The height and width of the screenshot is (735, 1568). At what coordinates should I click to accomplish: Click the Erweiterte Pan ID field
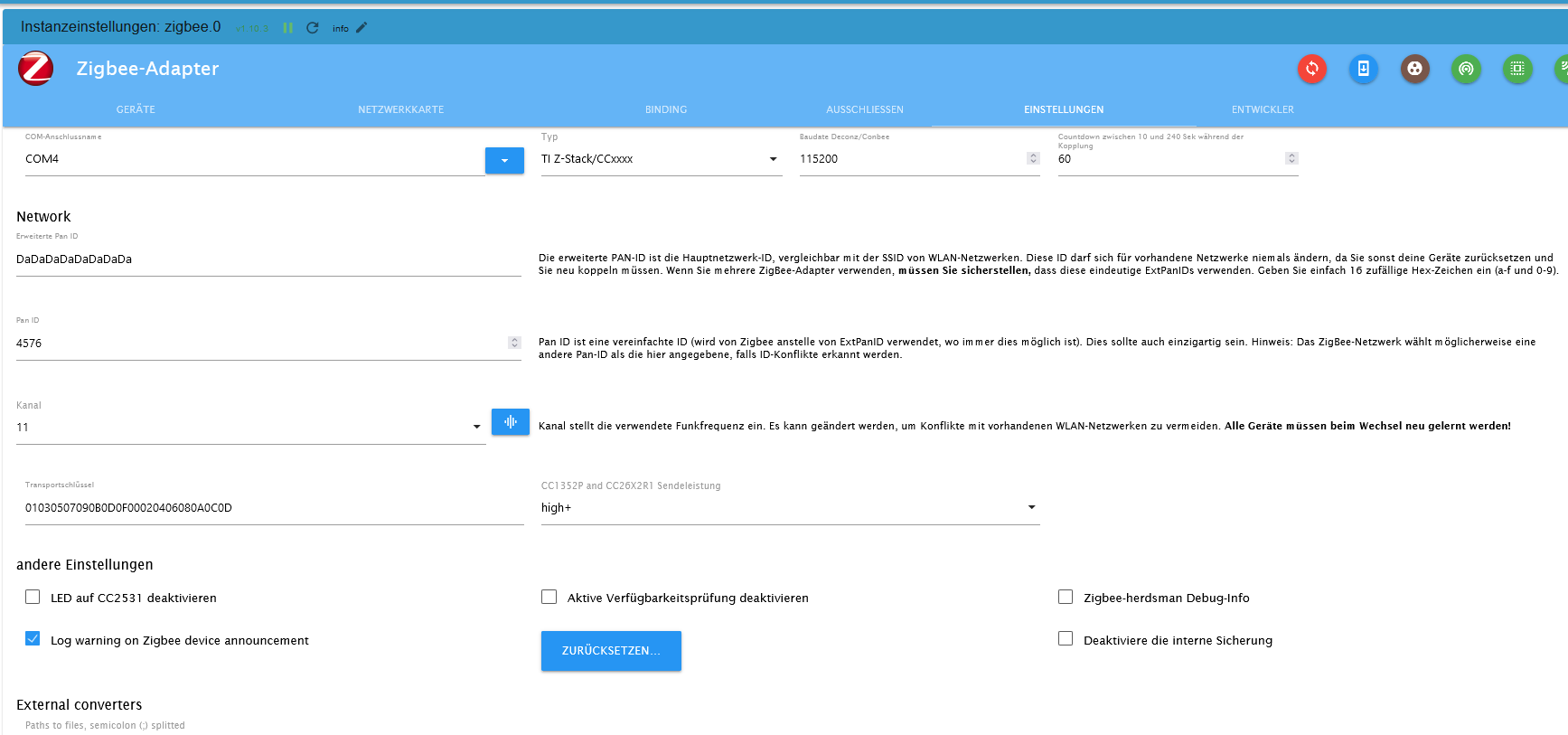(x=268, y=259)
